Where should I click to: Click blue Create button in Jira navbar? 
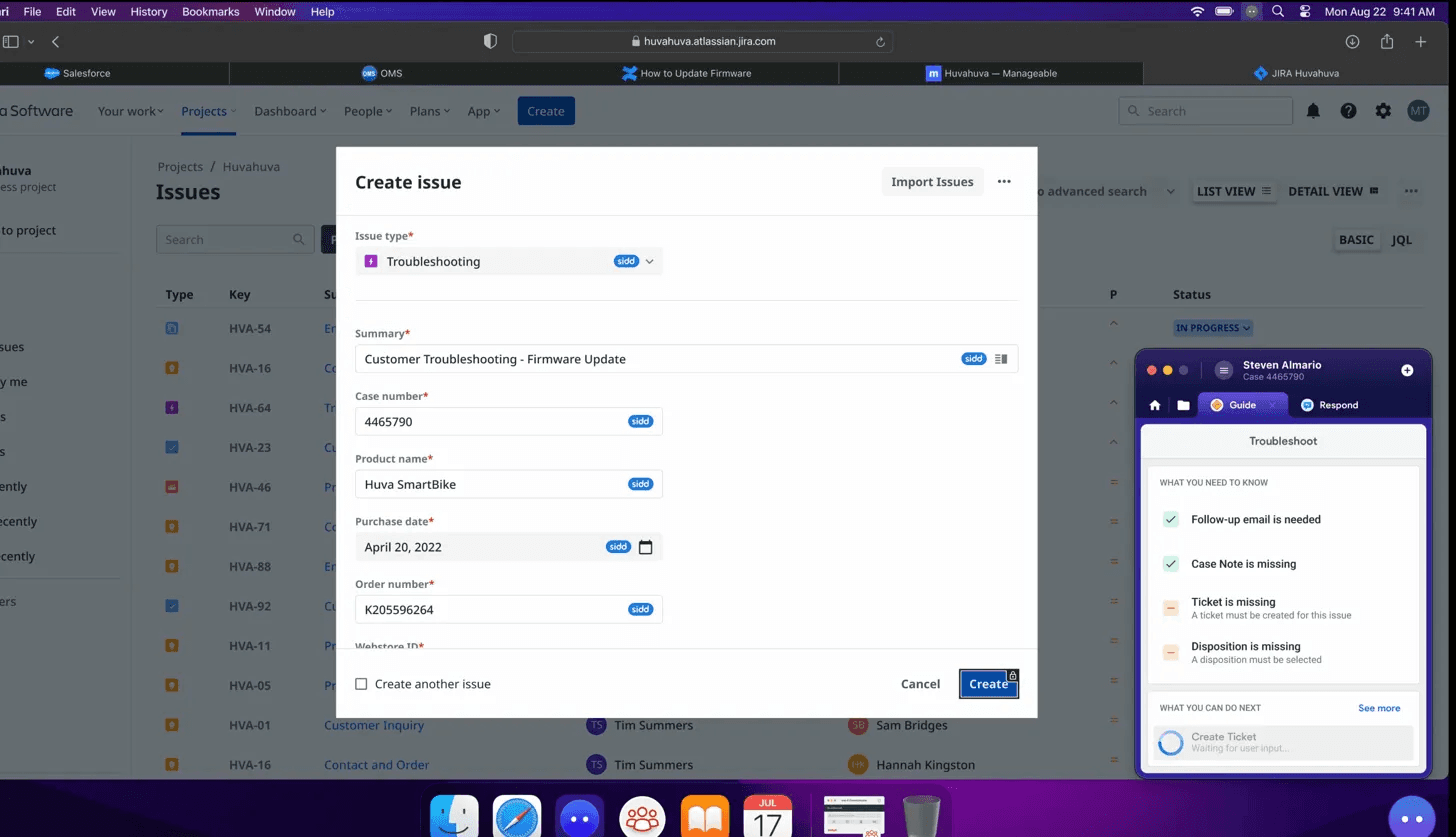pos(546,111)
